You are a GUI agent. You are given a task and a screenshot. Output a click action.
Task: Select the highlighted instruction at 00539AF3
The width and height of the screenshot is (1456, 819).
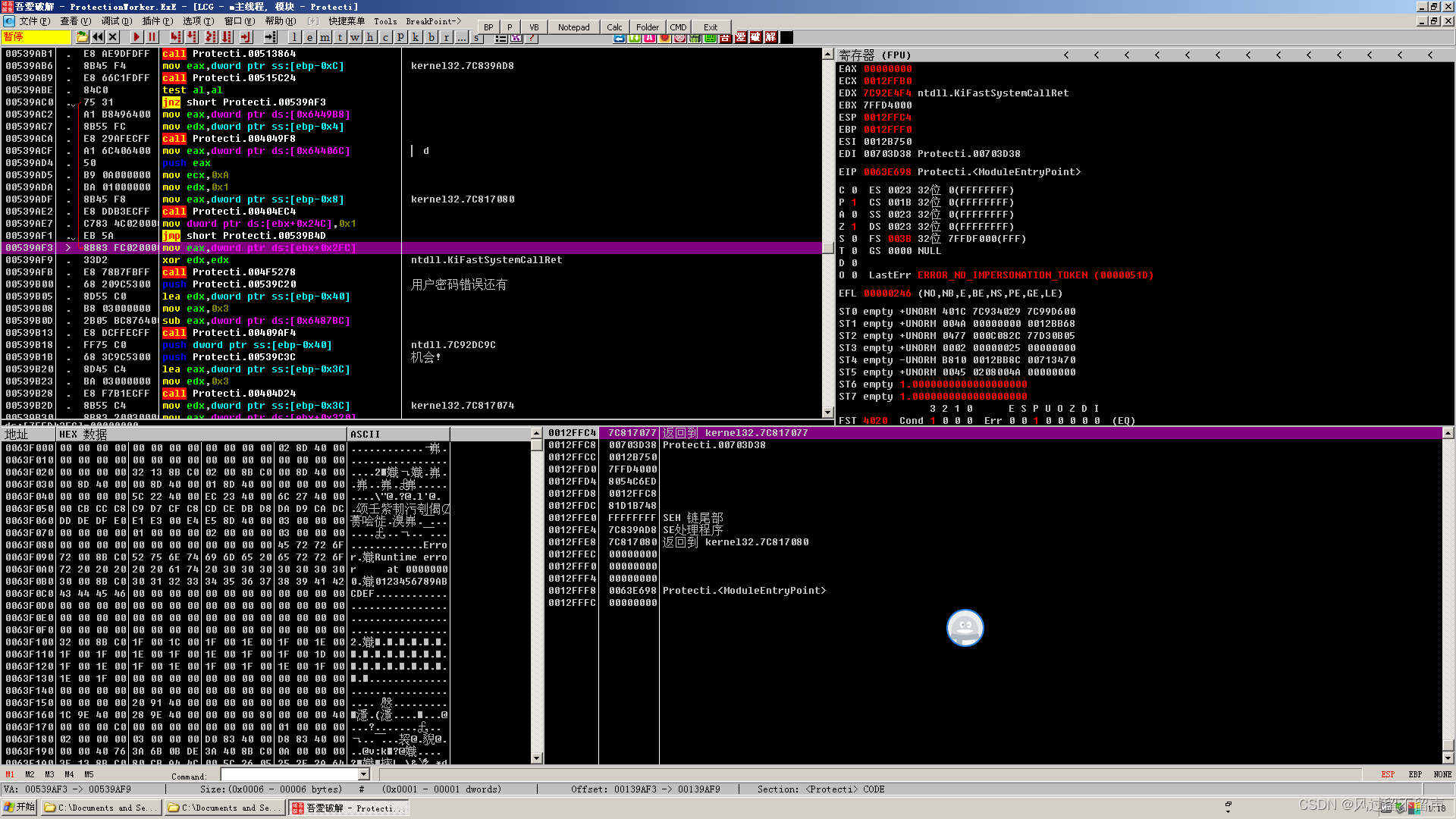click(x=412, y=248)
